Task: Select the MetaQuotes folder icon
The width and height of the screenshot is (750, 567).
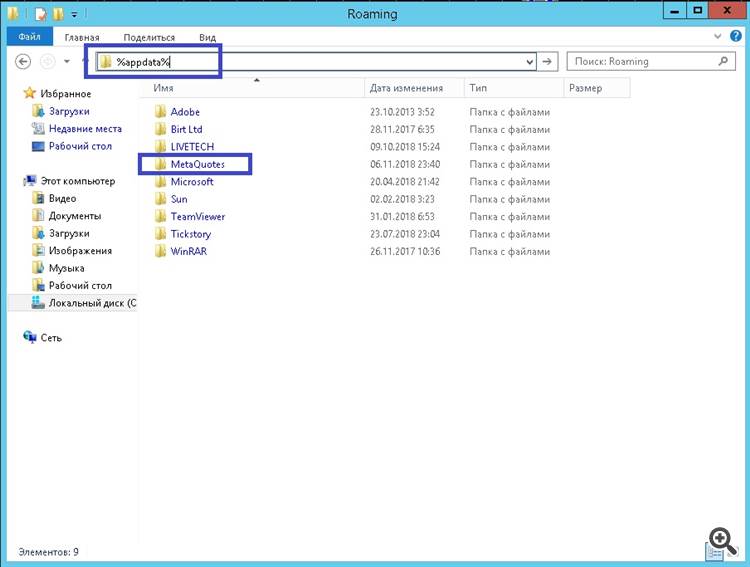Action: click(160, 164)
